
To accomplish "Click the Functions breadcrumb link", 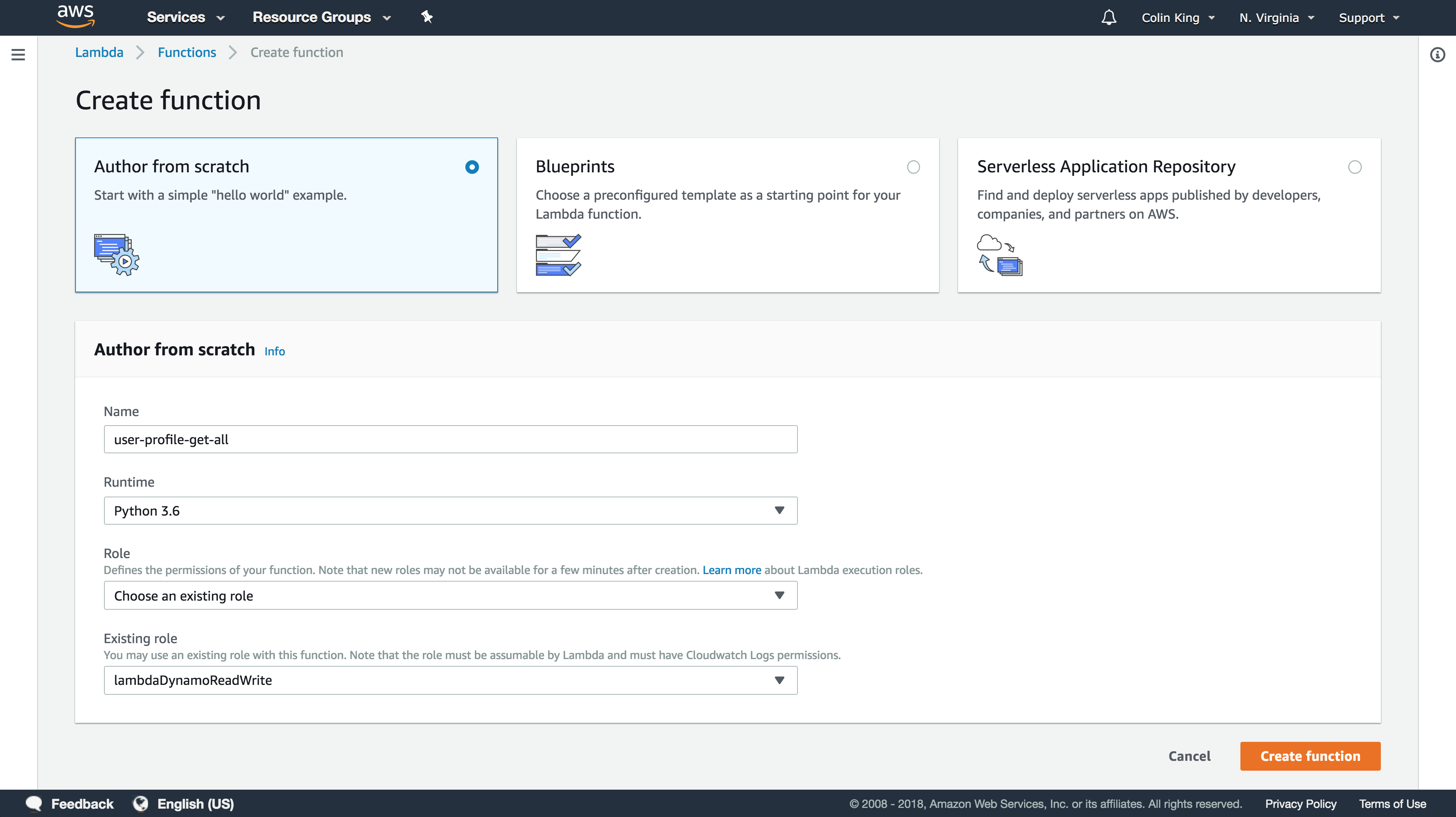I will (186, 53).
